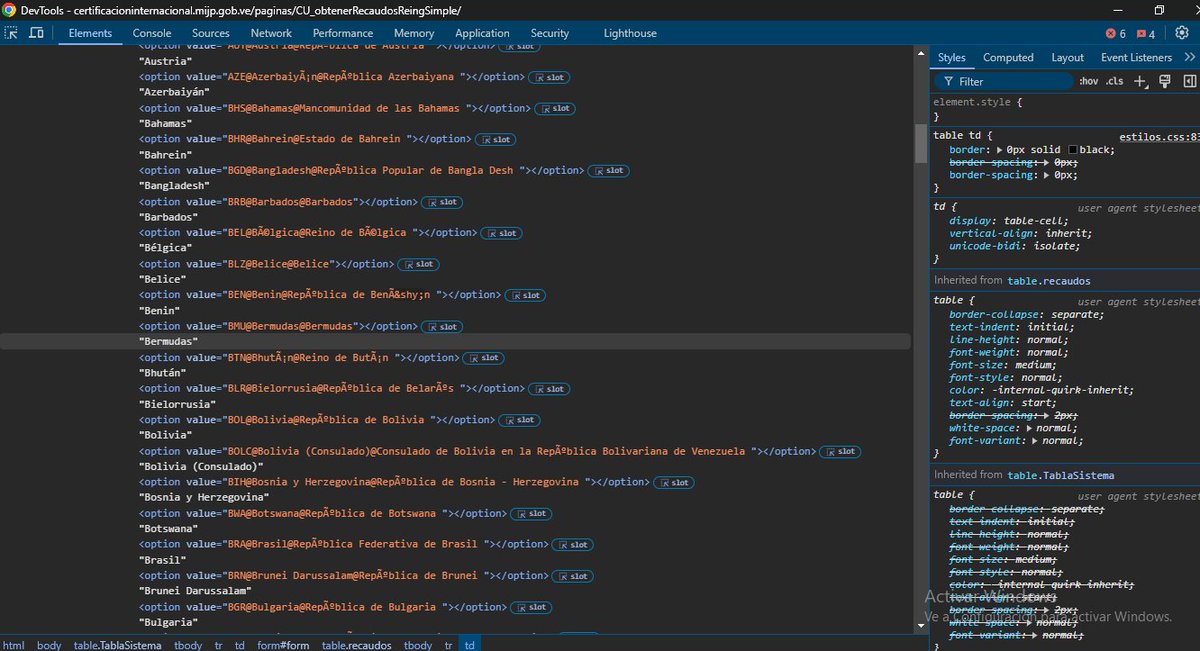Image resolution: width=1200 pixels, height=651 pixels.
Task: Open estilos.css source link
Action: tap(1159, 135)
